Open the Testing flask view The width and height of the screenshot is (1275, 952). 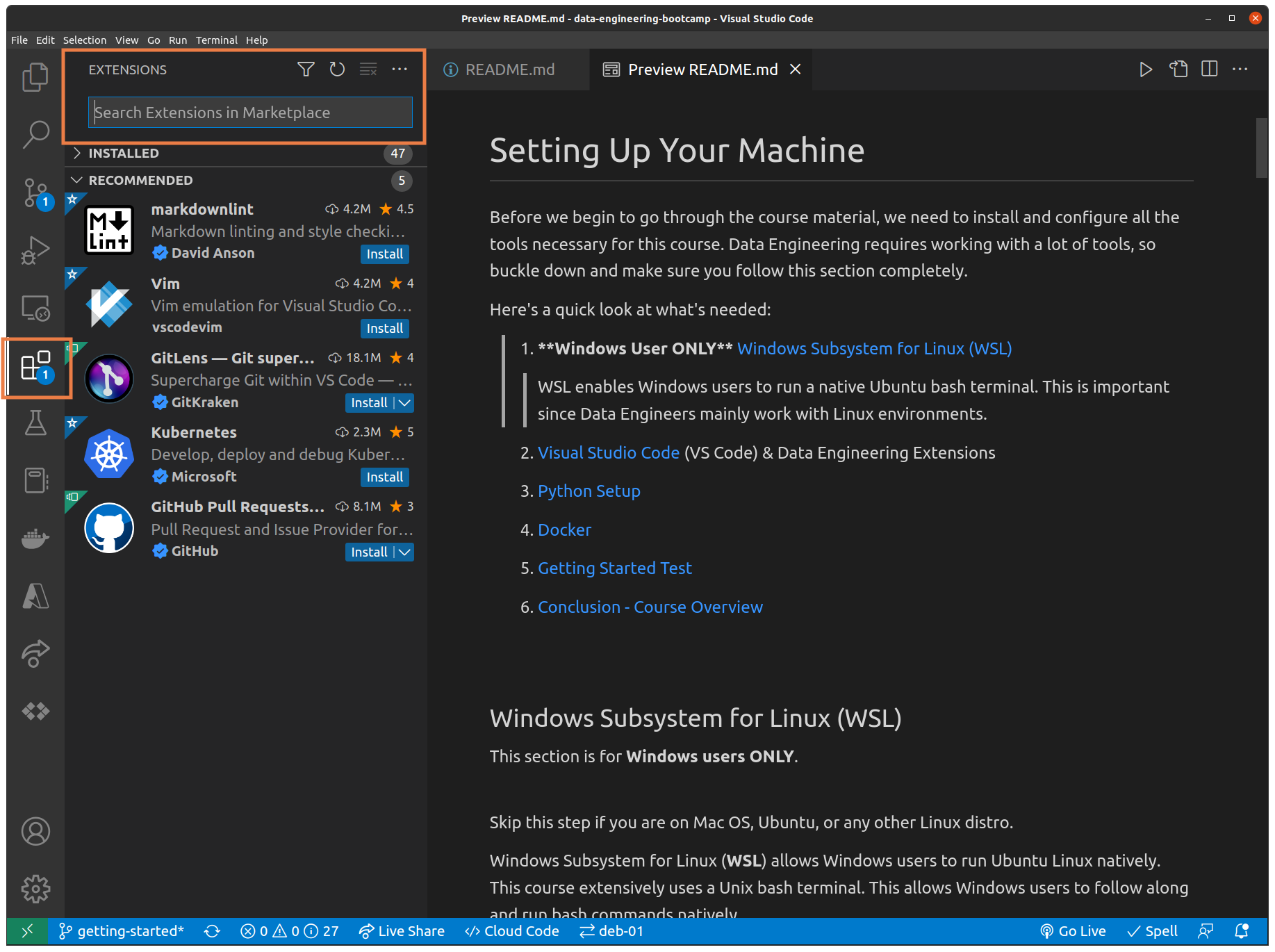(35, 422)
